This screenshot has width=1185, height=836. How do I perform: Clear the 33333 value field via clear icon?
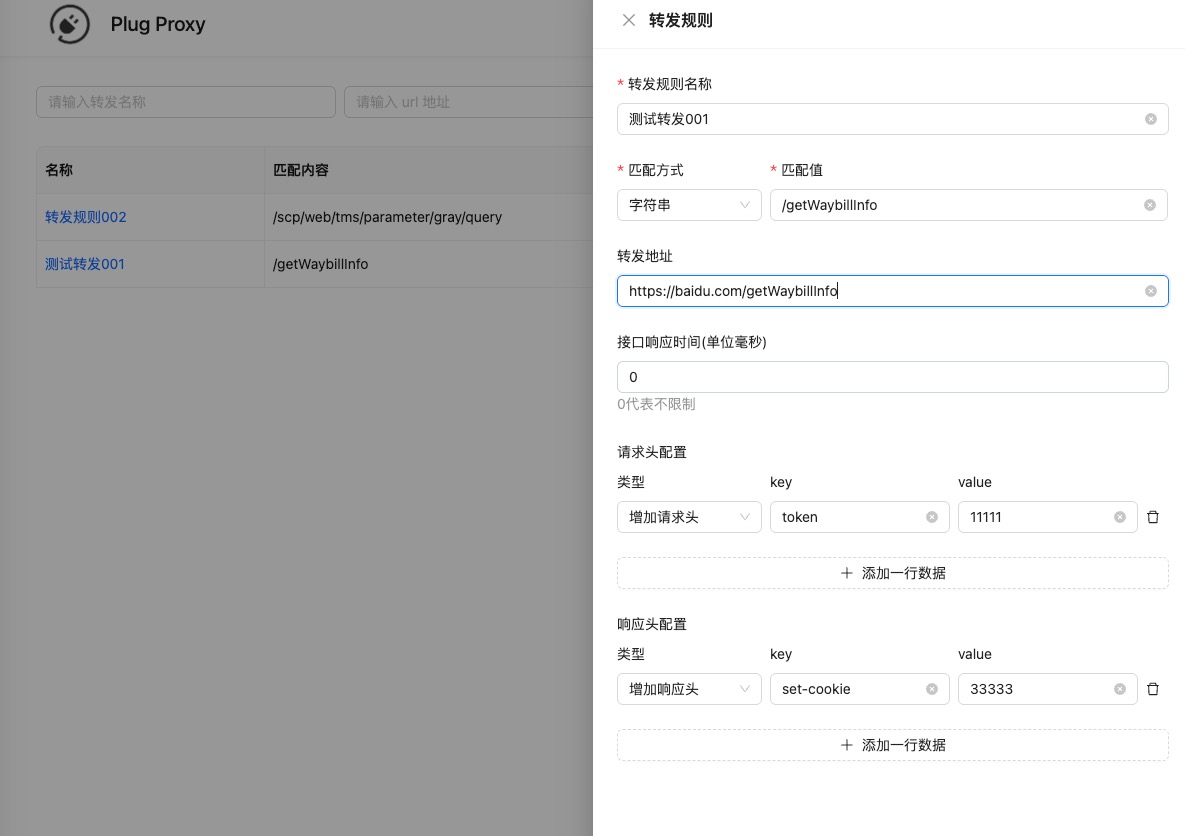(1120, 689)
